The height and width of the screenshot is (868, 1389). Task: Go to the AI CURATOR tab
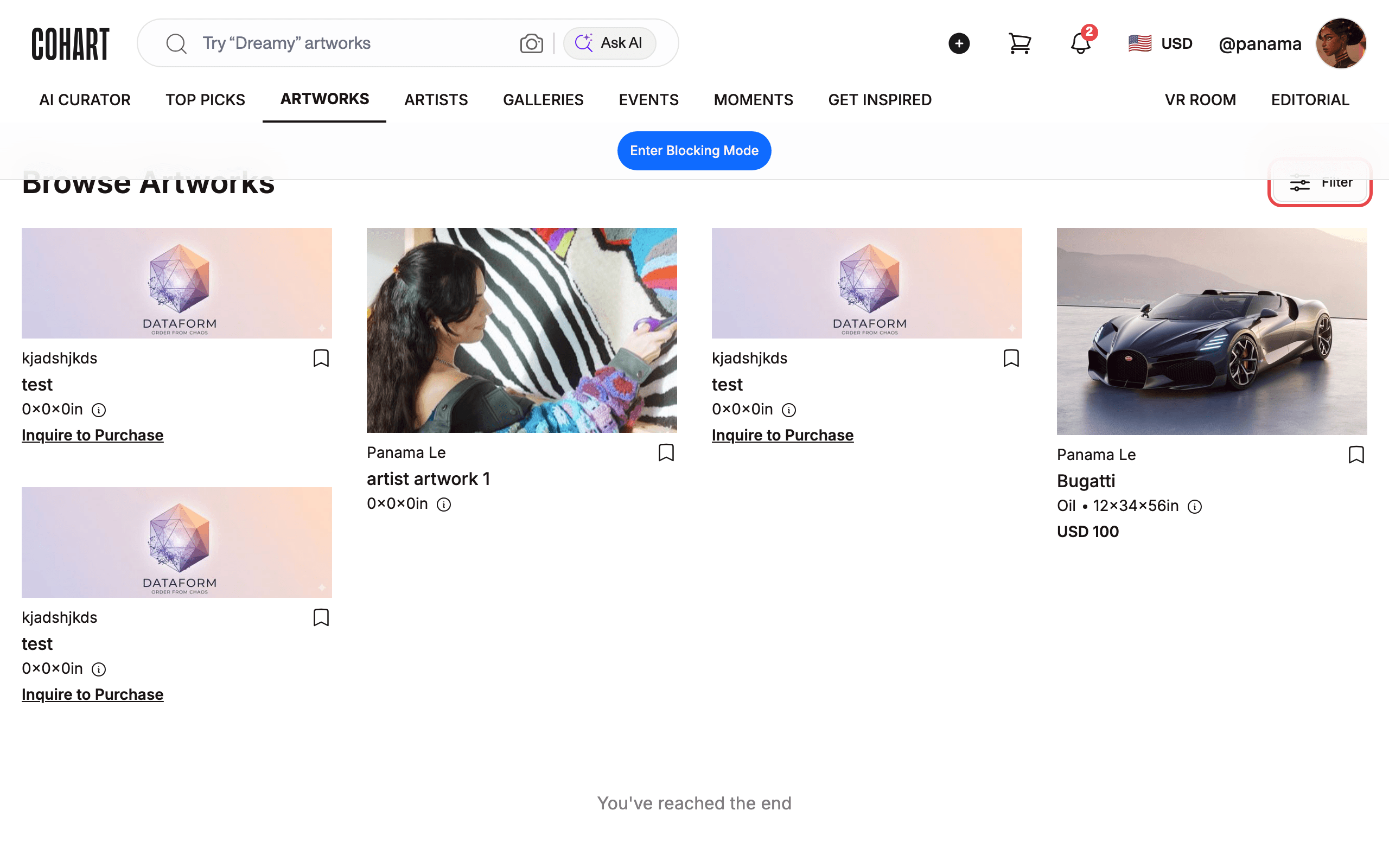click(x=85, y=100)
